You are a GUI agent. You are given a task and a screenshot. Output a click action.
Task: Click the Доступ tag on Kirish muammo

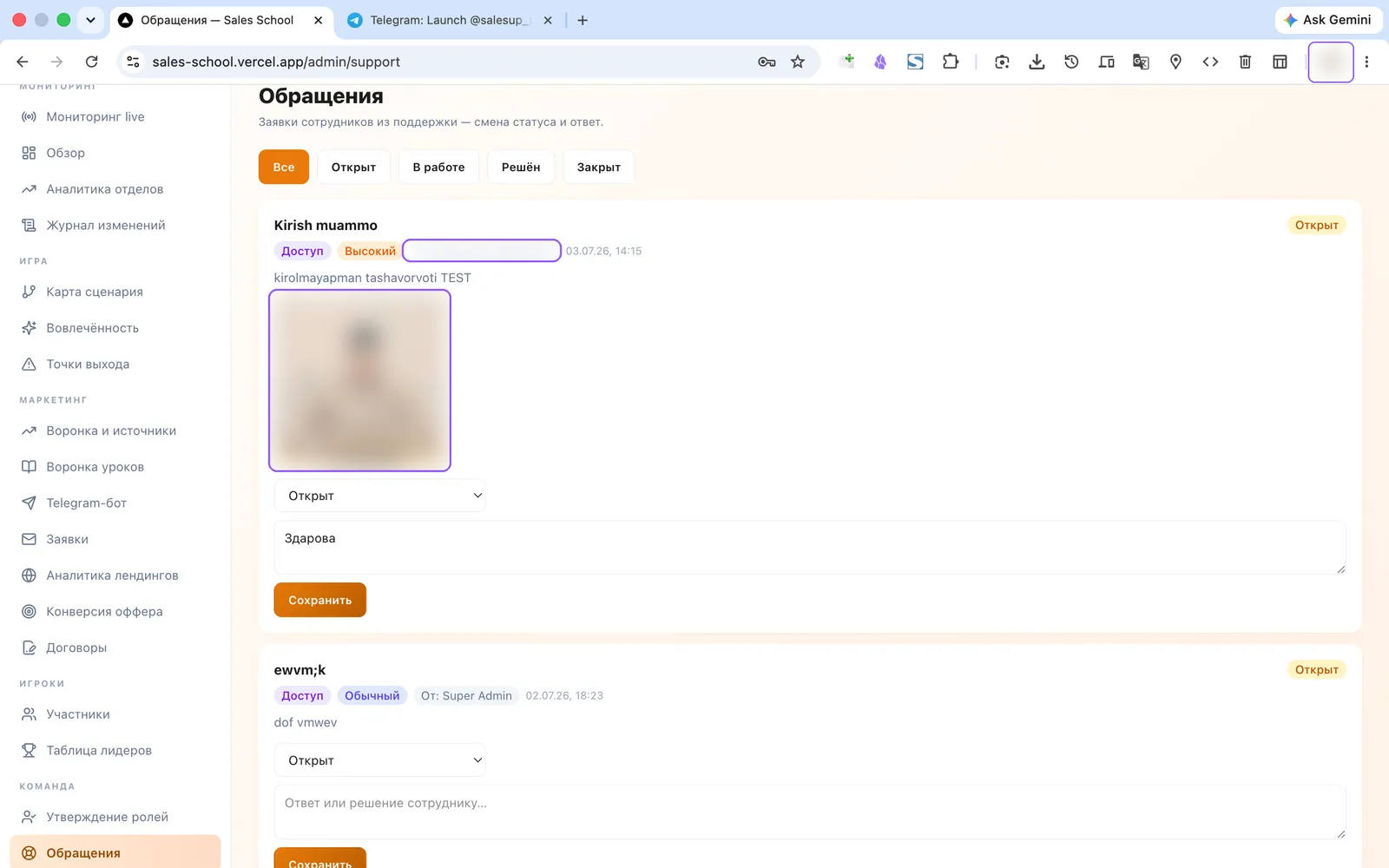tap(302, 251)
